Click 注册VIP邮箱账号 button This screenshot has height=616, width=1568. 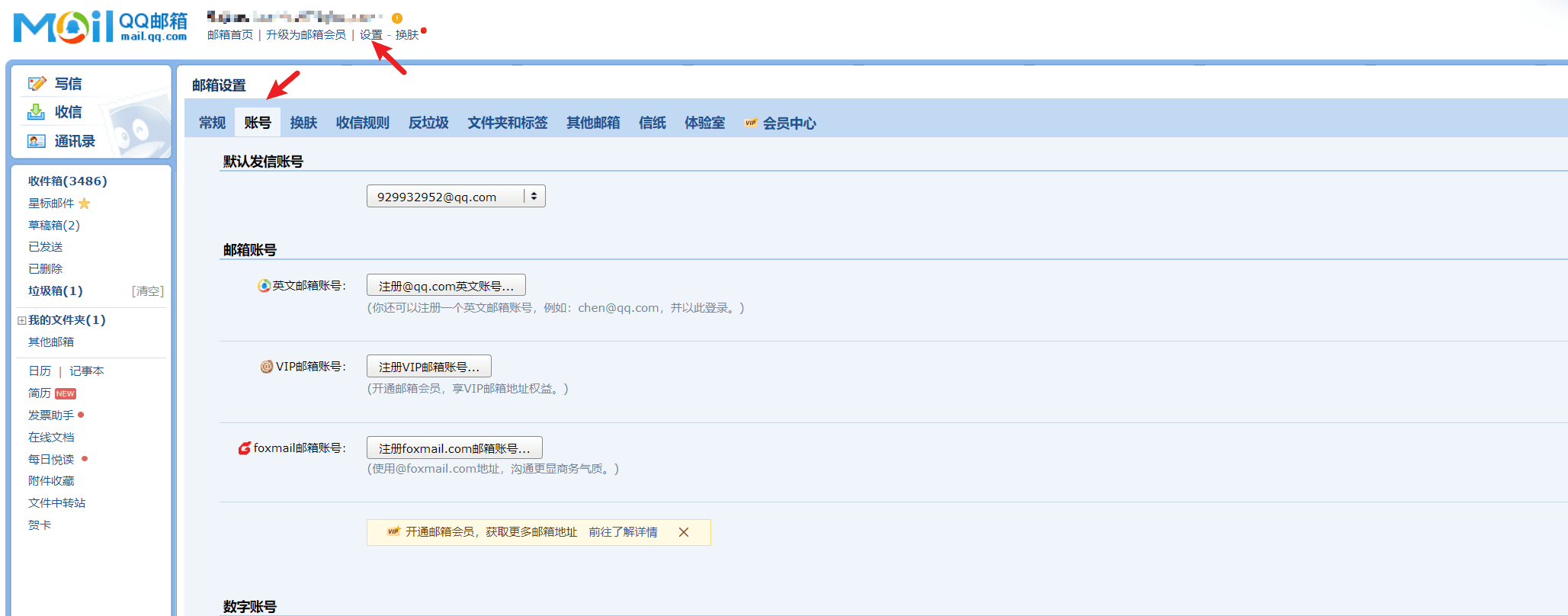click(428, 367)
